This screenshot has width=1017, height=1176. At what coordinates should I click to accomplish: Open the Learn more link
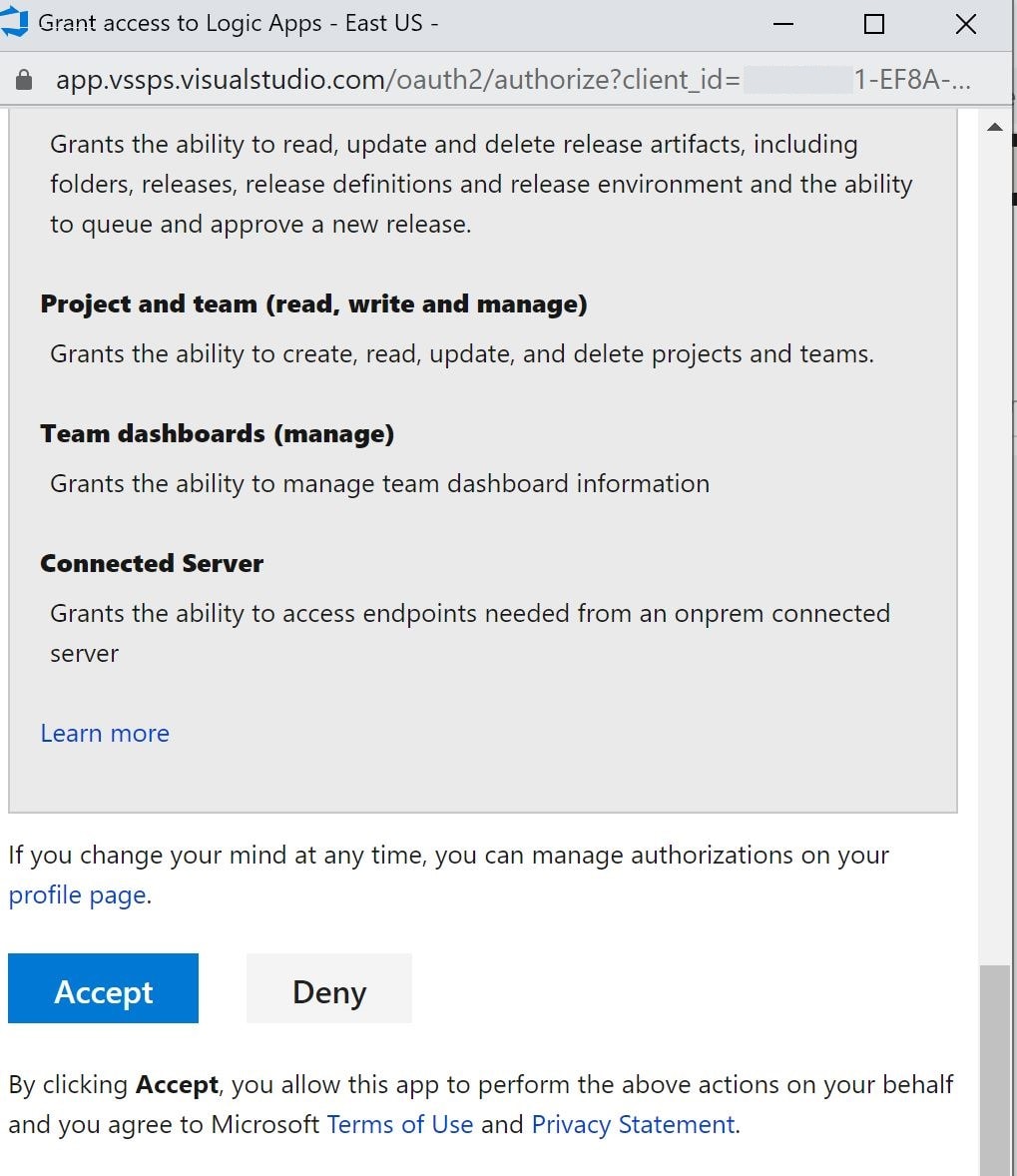[105, 733]
